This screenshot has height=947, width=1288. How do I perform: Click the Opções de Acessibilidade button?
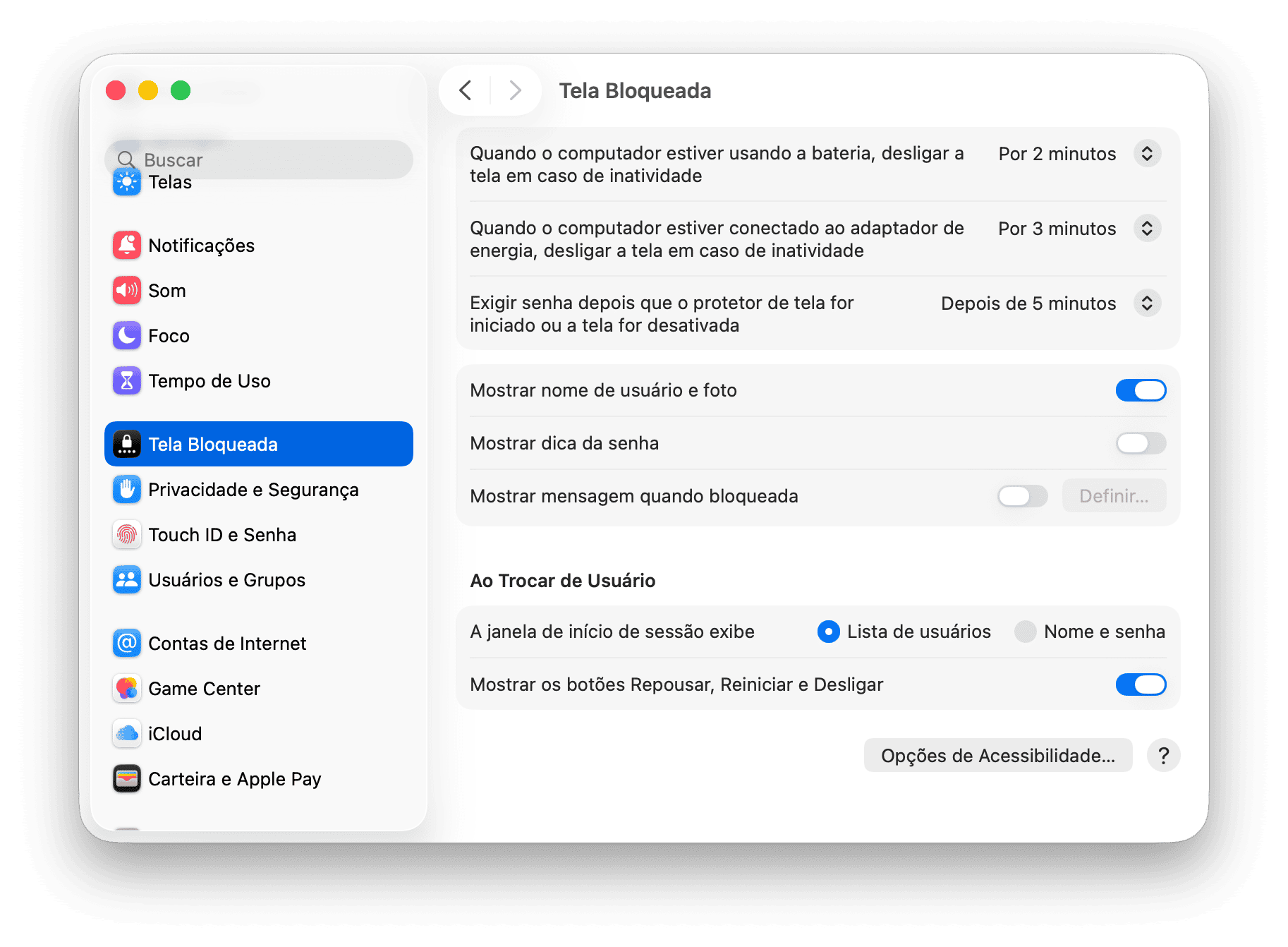click(x=997, y=755)
